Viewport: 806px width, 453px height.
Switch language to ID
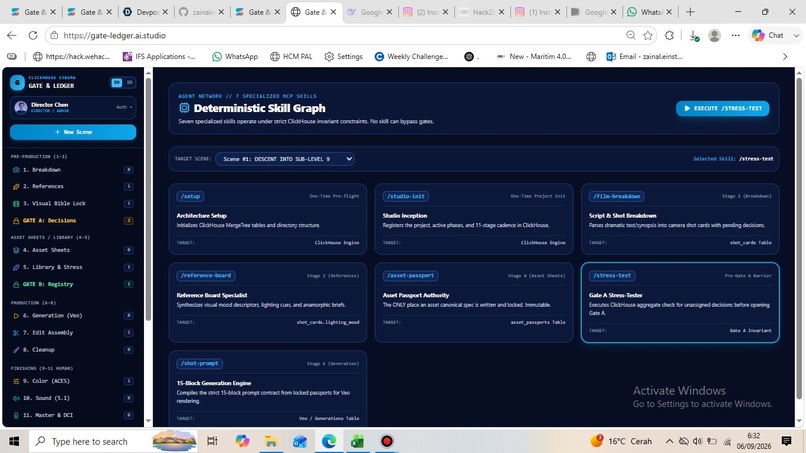point(129,82)
